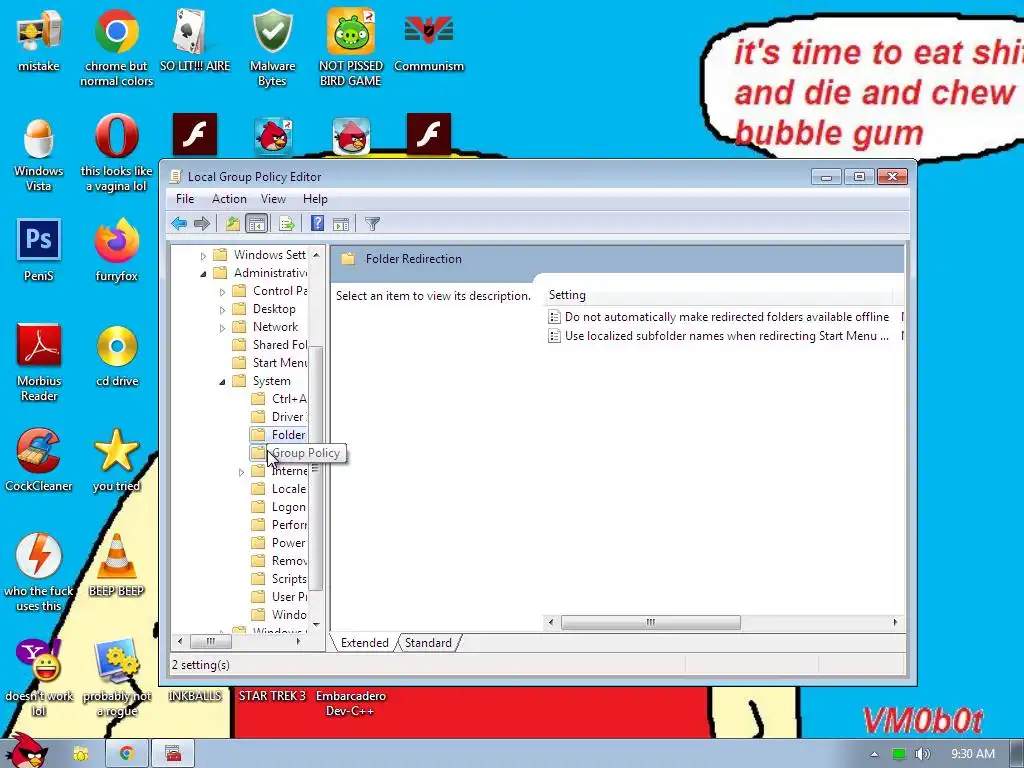Open the Malware Bytes desktop icon
The width and height of the screenshot is (1024, 768).
[272, 47]
